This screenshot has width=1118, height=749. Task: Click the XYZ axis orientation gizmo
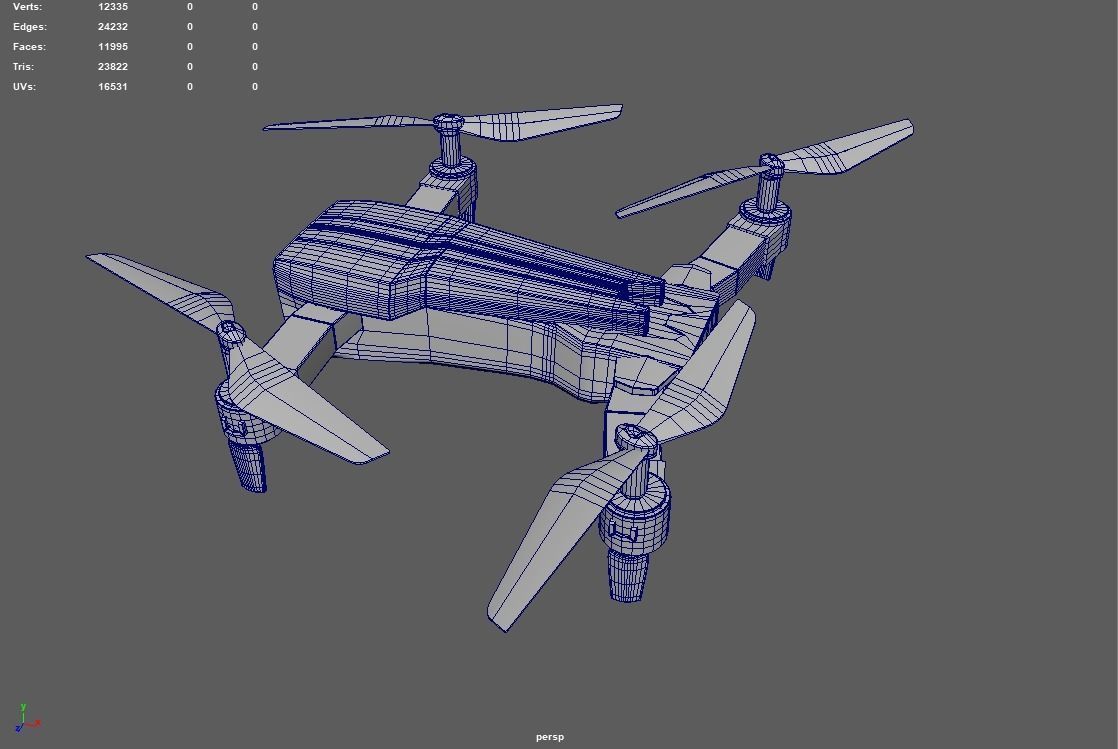click(x=26, y=718)
